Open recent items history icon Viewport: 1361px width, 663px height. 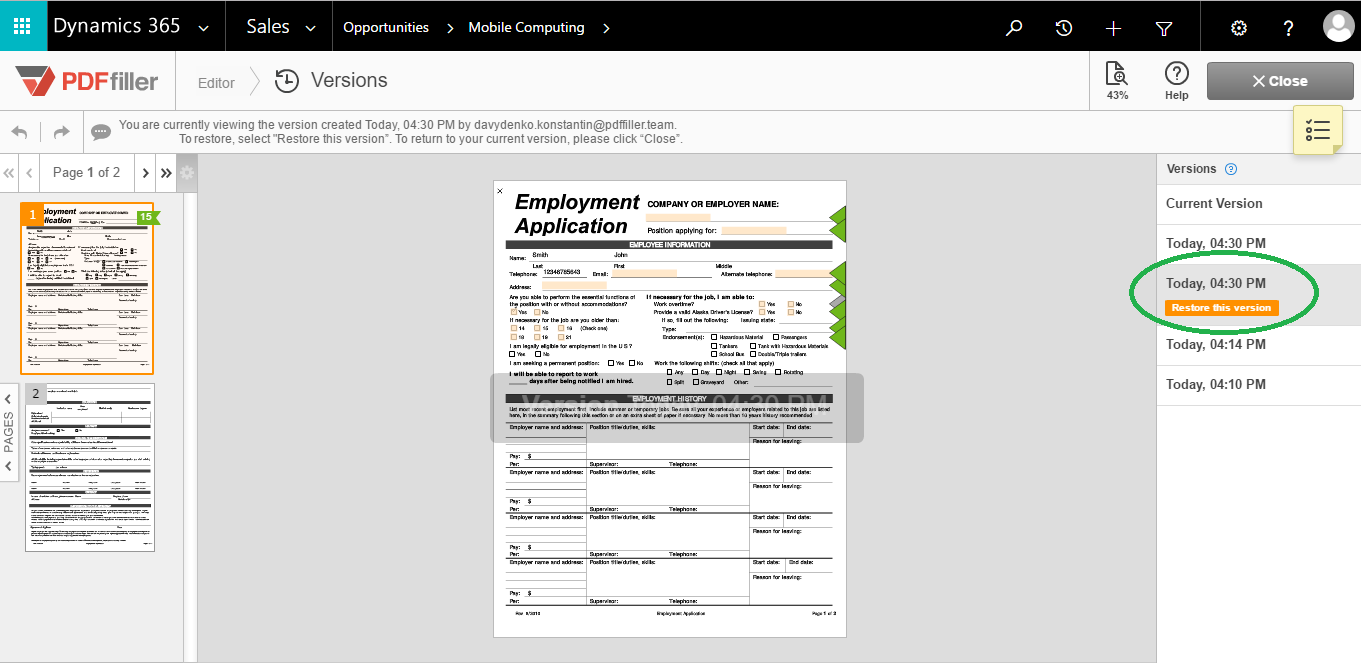[1064, 28]
